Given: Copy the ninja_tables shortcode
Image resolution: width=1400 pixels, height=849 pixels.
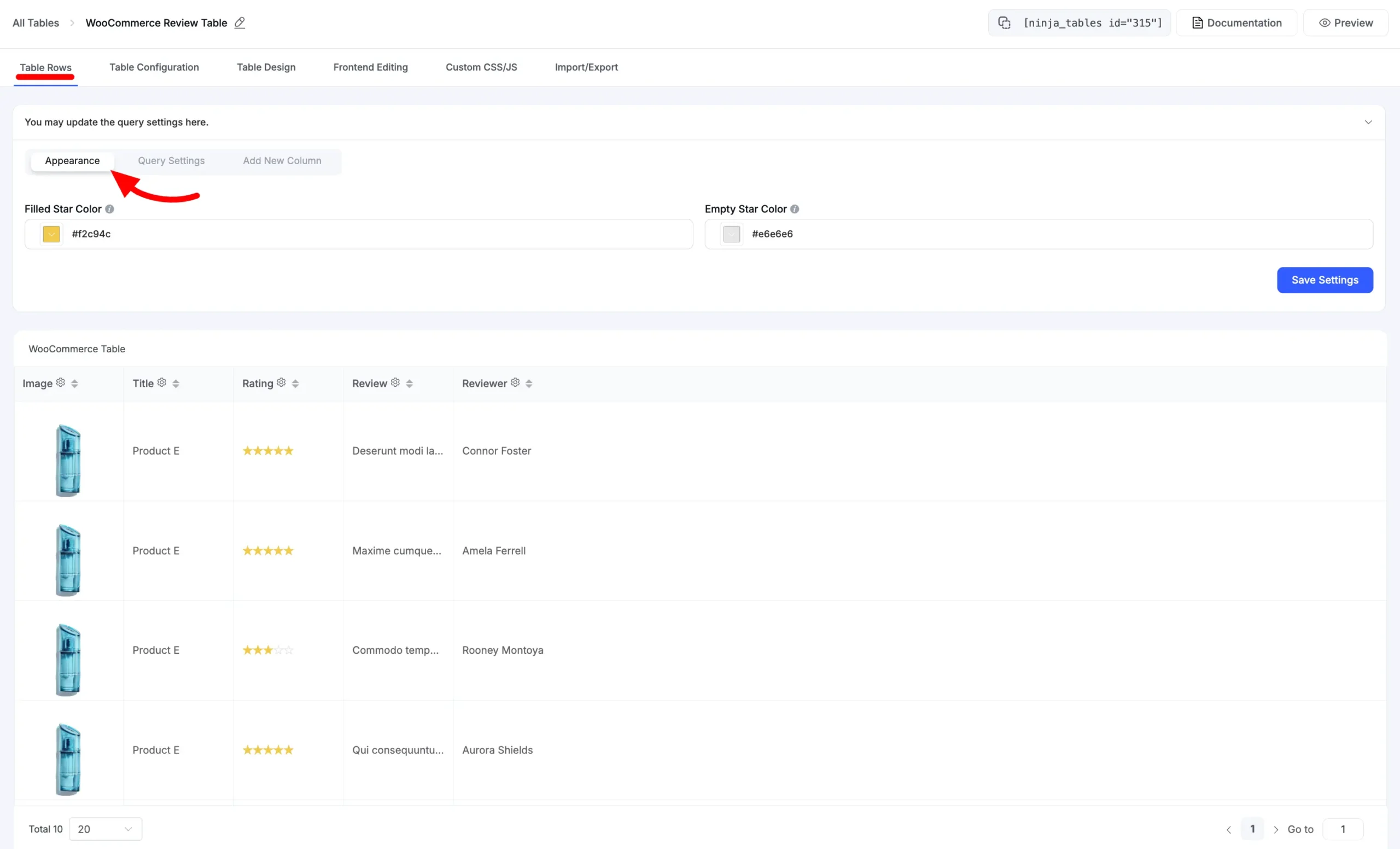Looking at the screenshot, I should click(x=1005, y=23).
